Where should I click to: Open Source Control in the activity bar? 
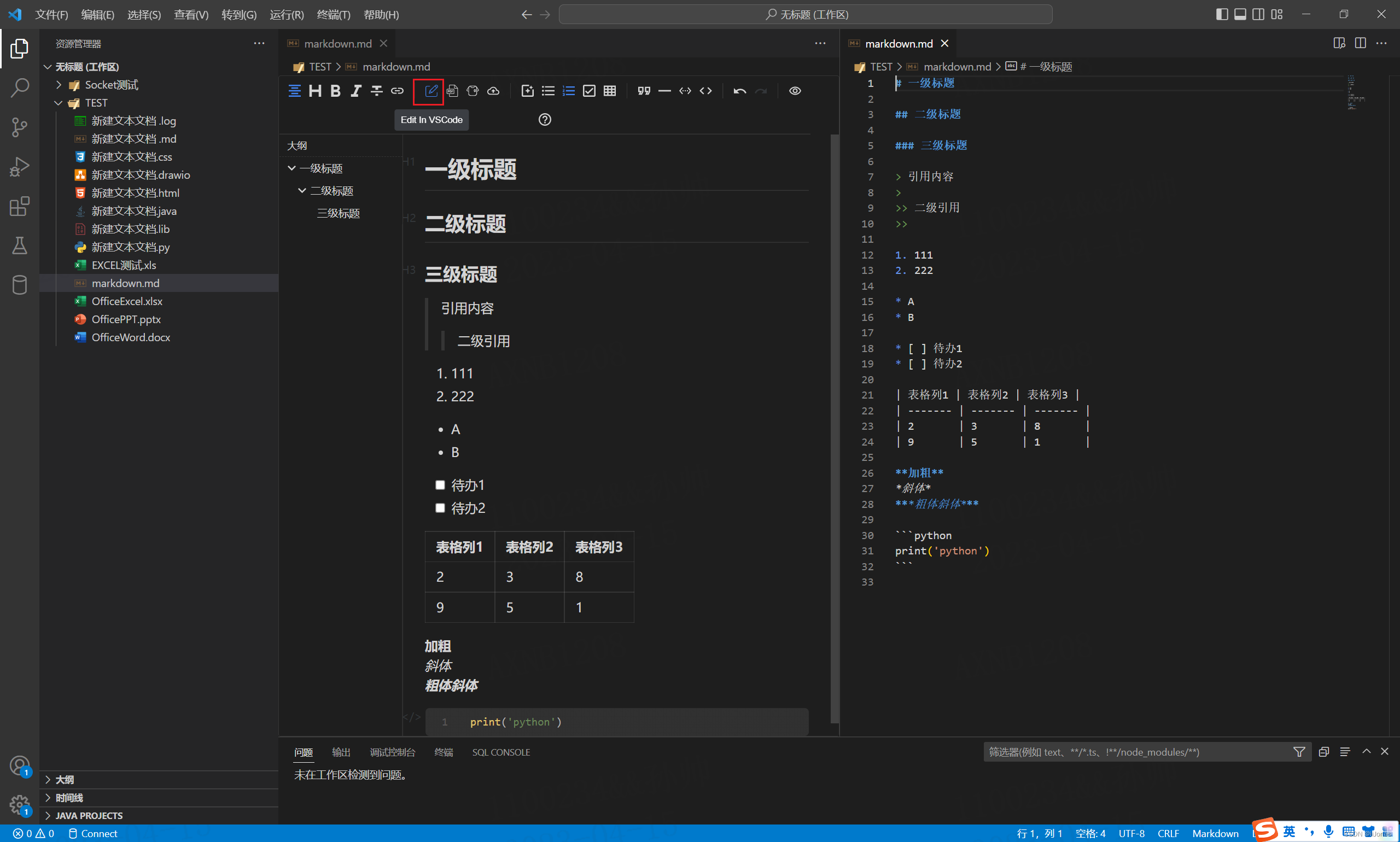click(x=19, y=127)
